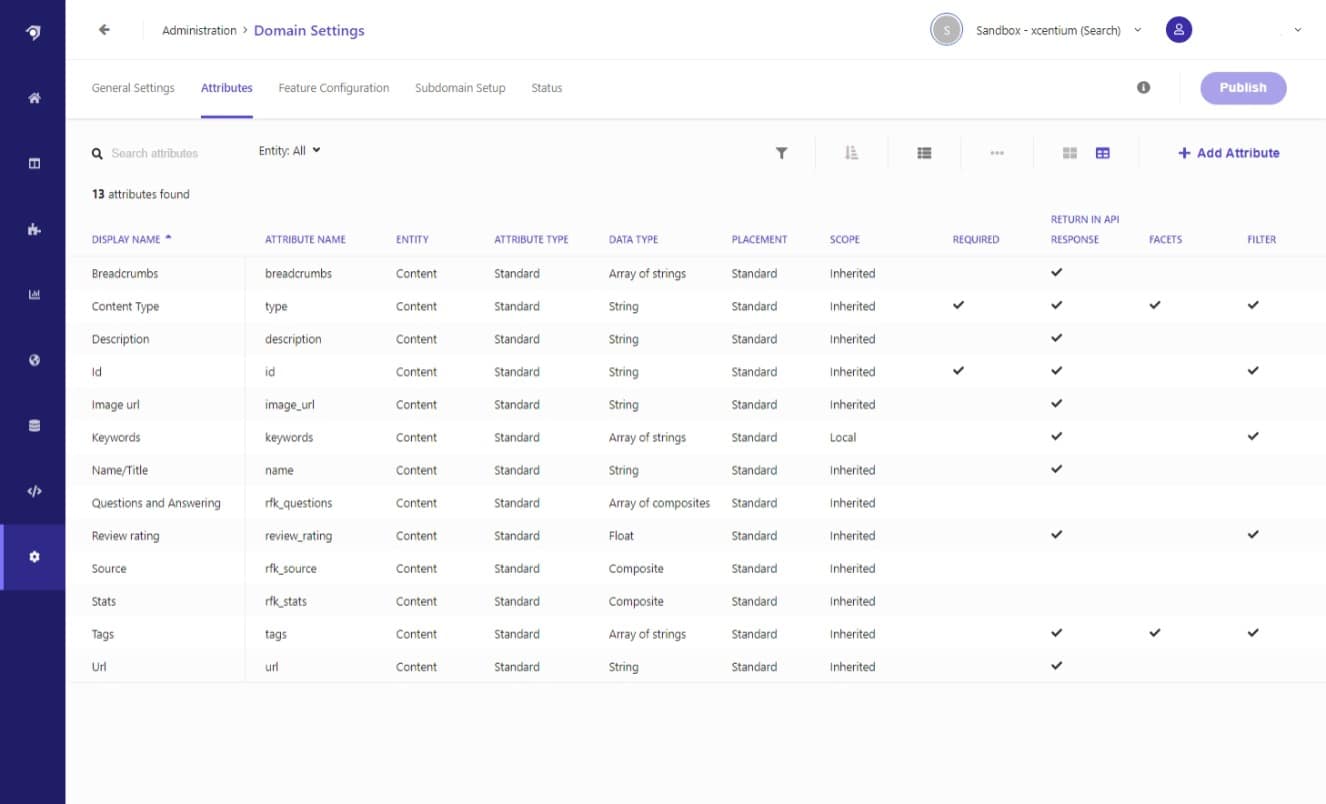This screenshot has height=804, width=1326.
Task: Switch to table view
Action: [1102, 153]
